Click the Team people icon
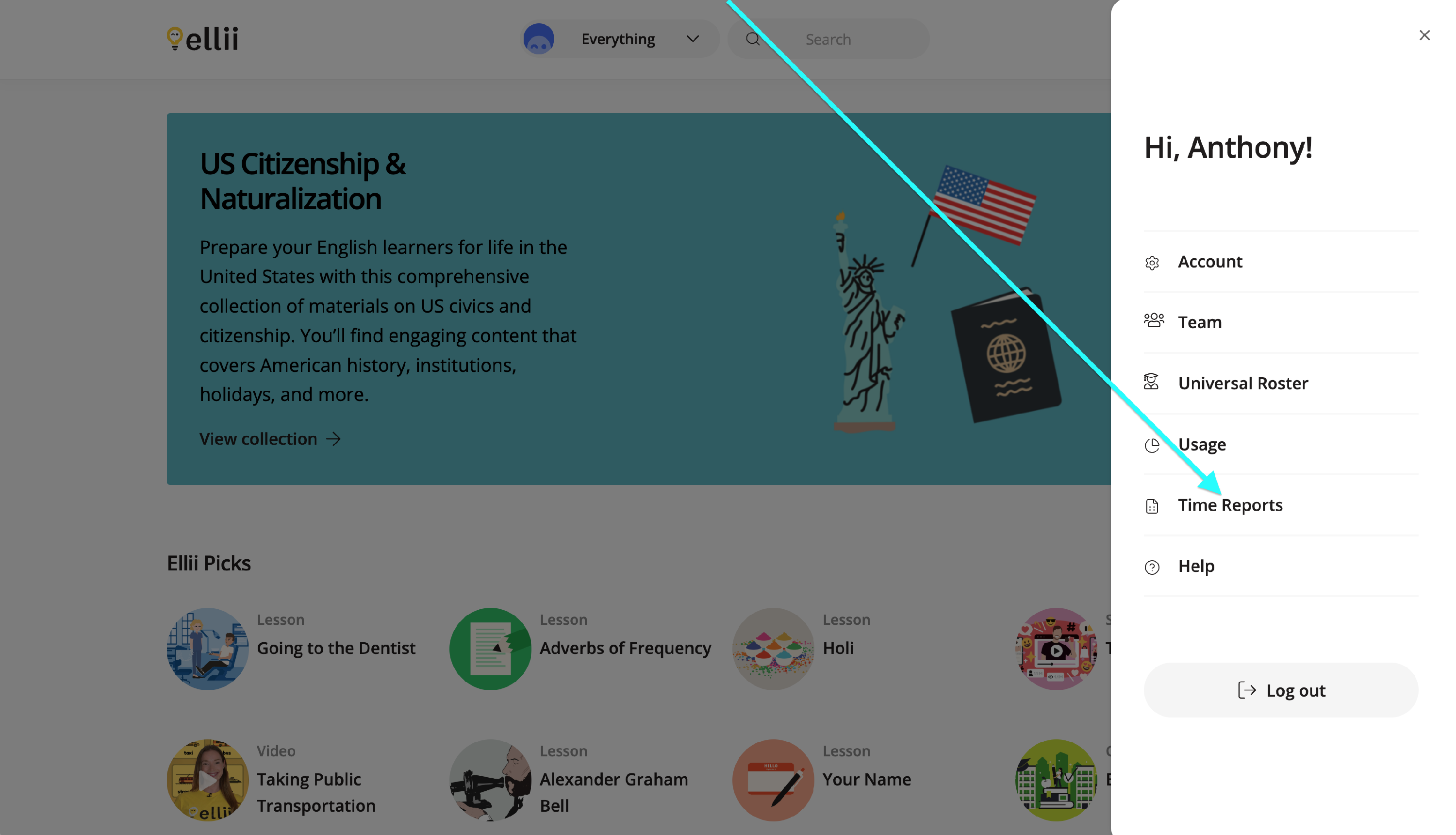 point(1153,320)
